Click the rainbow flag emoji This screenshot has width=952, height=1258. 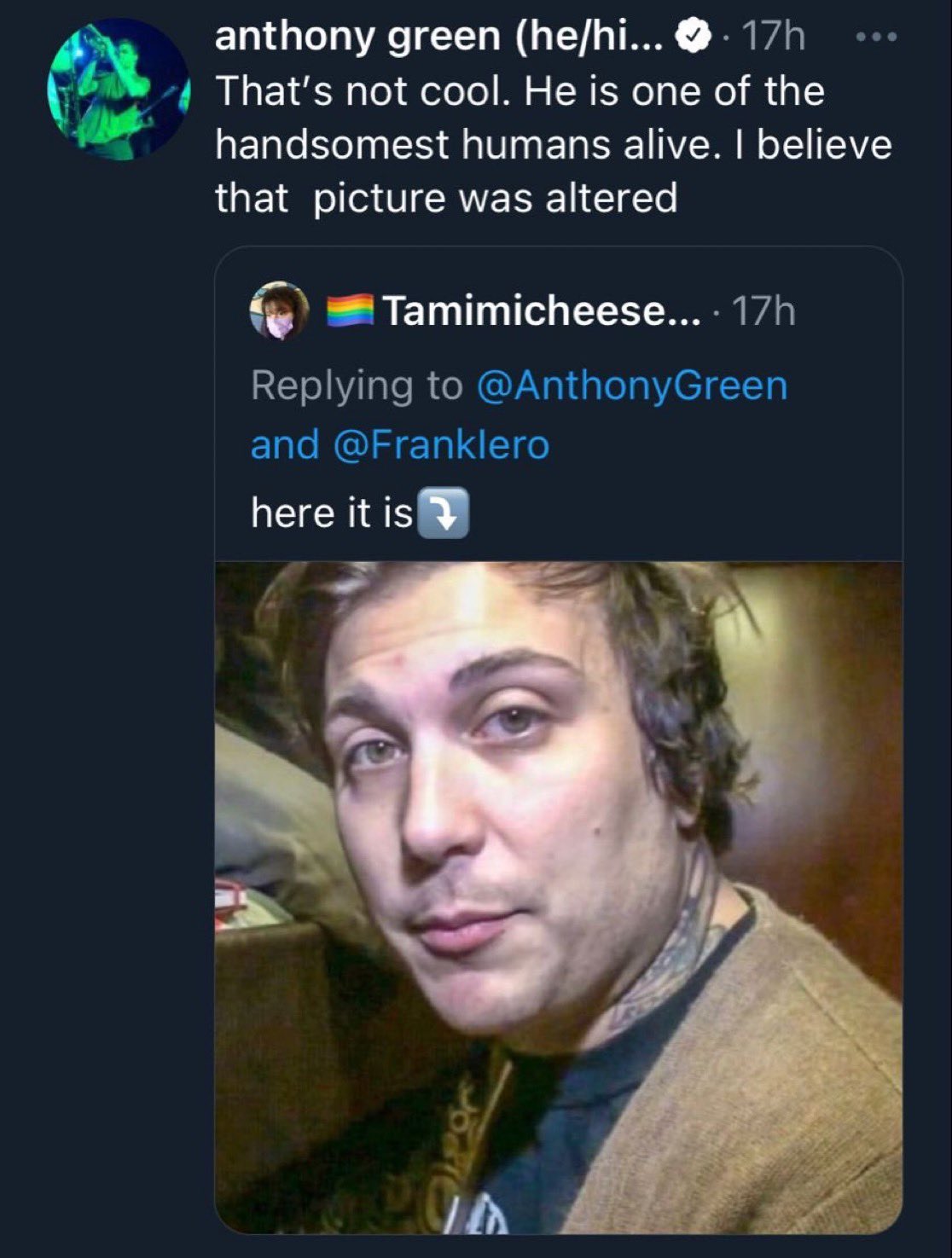(x=351, y=310)
